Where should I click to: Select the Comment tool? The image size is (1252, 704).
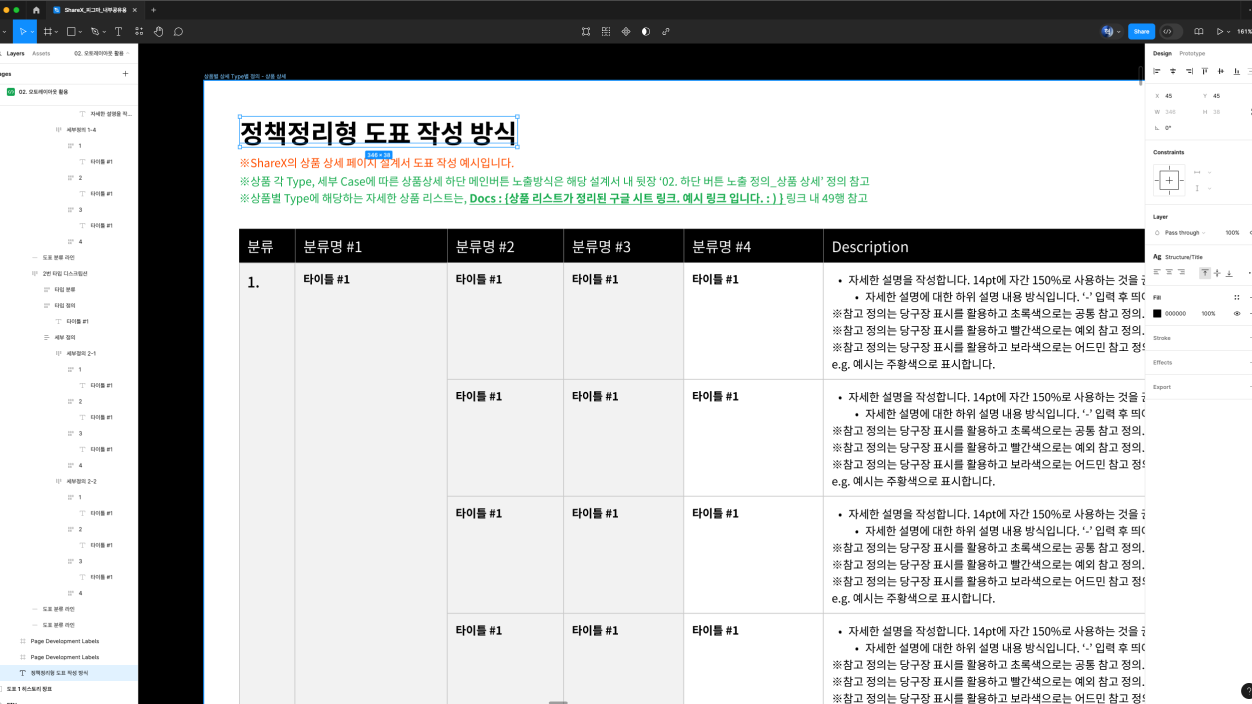pos(178,32)
